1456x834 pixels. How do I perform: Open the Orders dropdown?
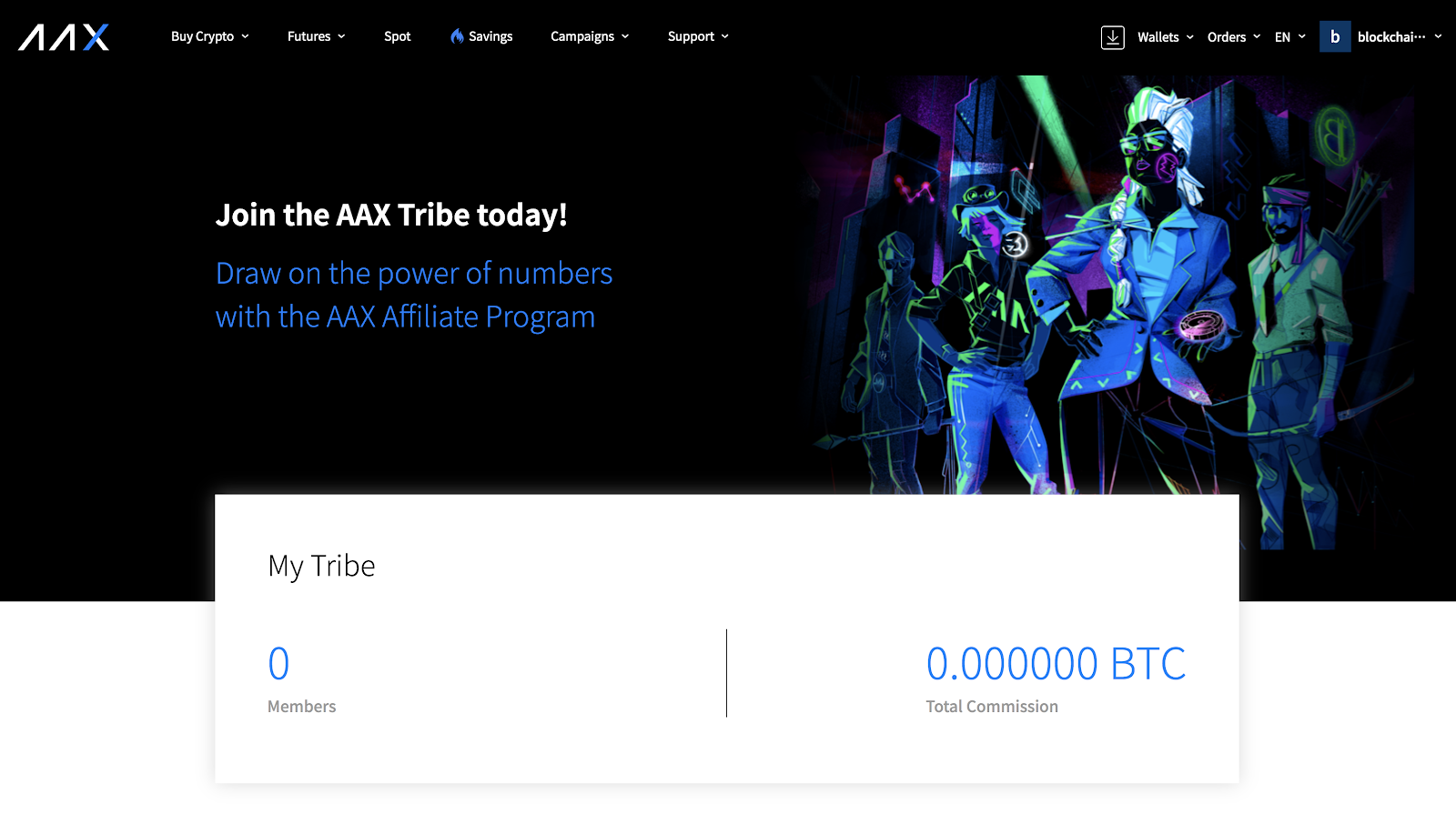[x=1234, y=37]
